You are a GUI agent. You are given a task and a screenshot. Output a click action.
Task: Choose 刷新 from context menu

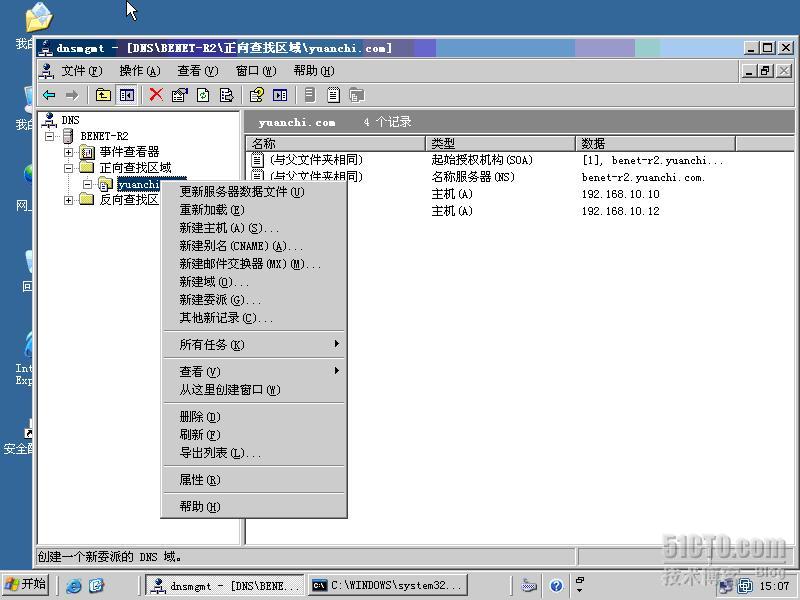point(254,435)
